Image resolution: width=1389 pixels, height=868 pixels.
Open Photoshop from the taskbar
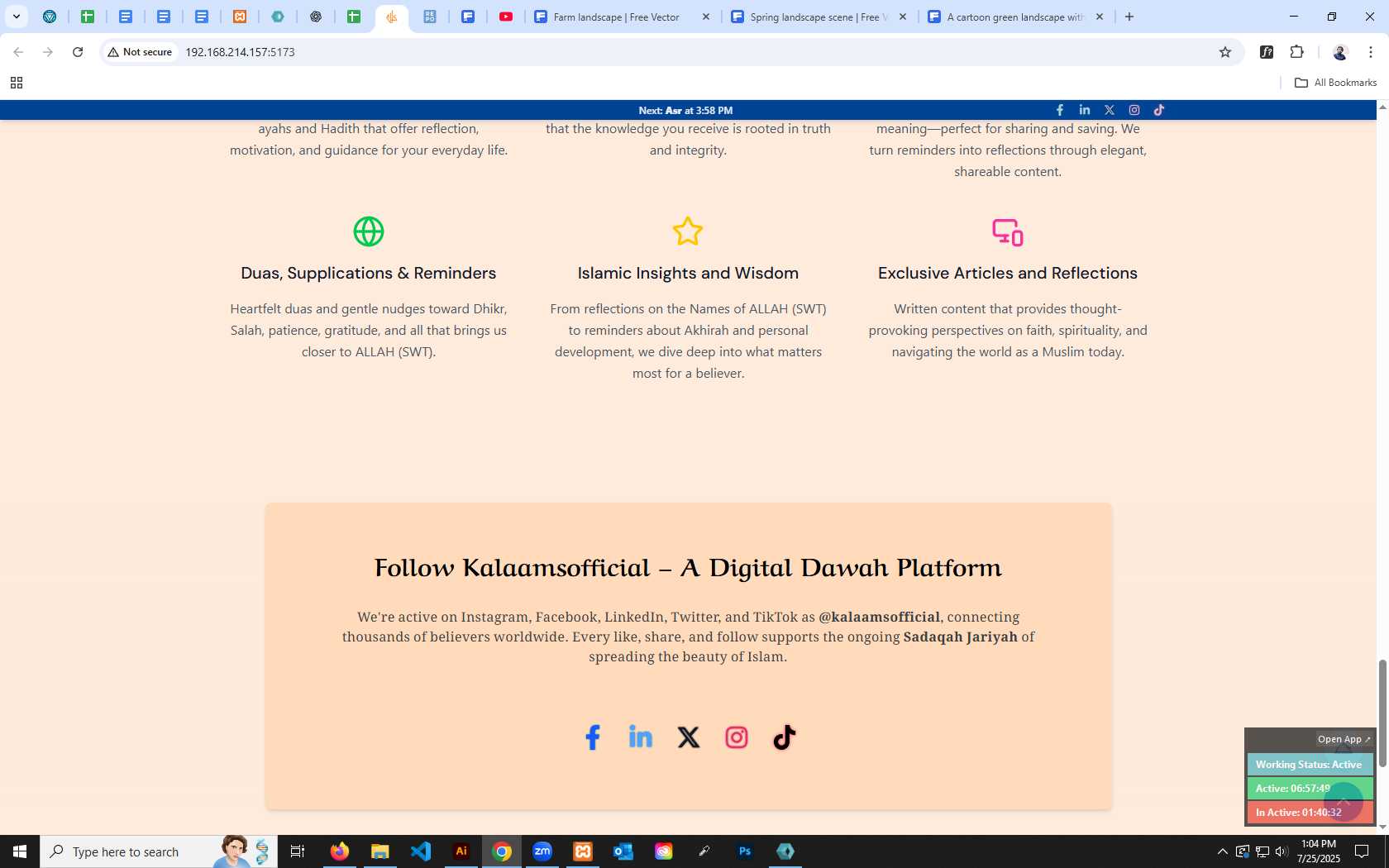click(x=745, y=851)
